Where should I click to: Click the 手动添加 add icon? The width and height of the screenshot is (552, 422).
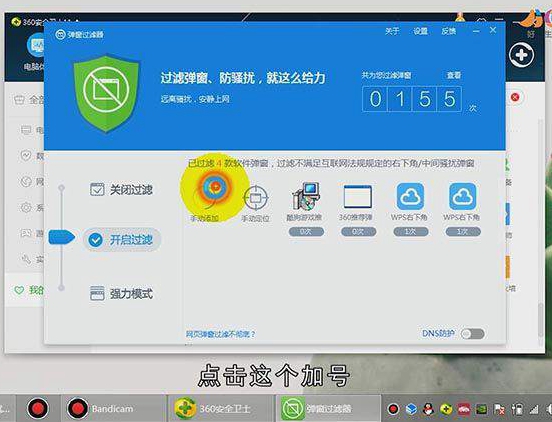214,189
